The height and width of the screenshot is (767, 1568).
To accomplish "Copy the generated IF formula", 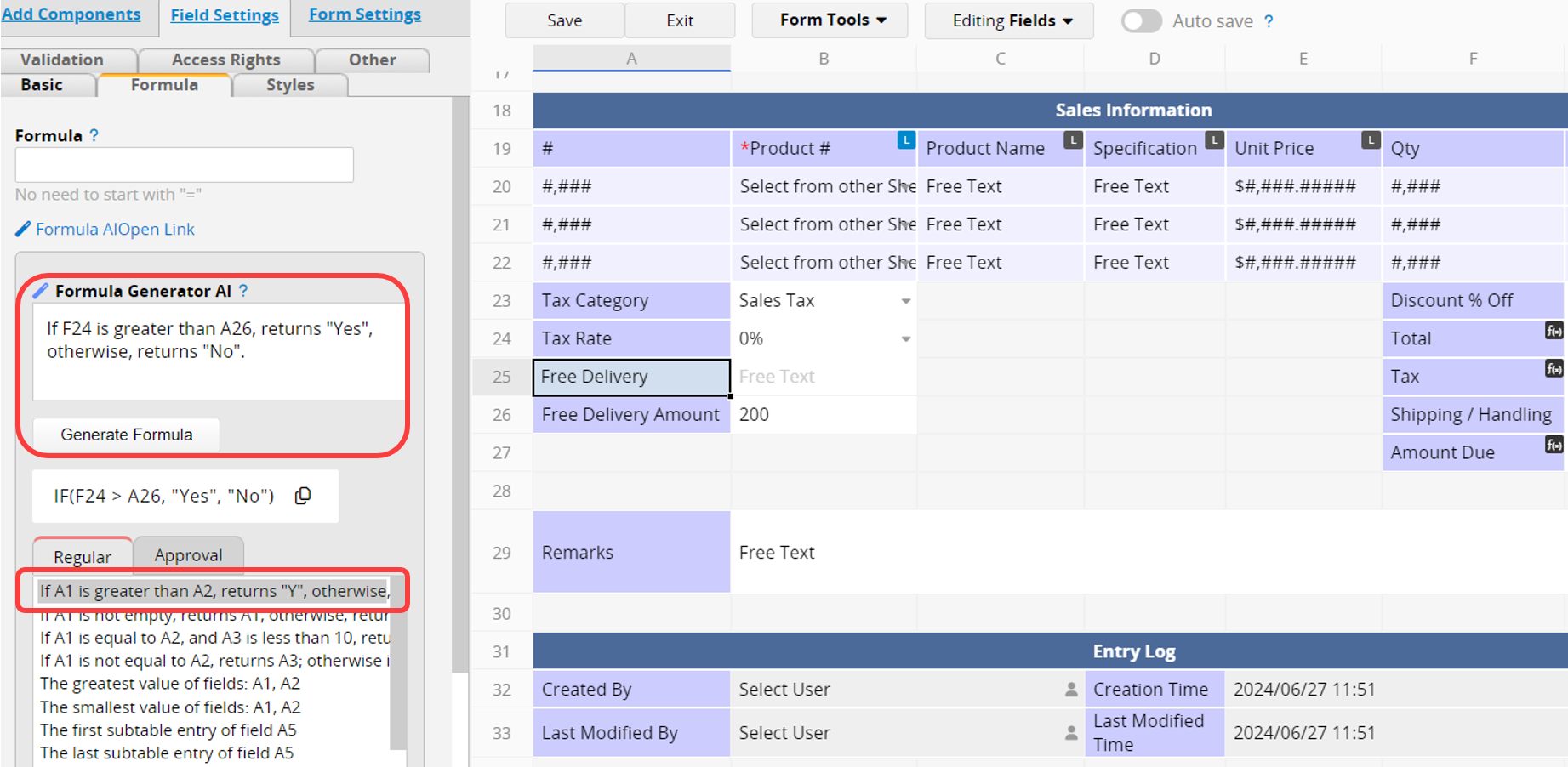I will click(x=303, y=496).
